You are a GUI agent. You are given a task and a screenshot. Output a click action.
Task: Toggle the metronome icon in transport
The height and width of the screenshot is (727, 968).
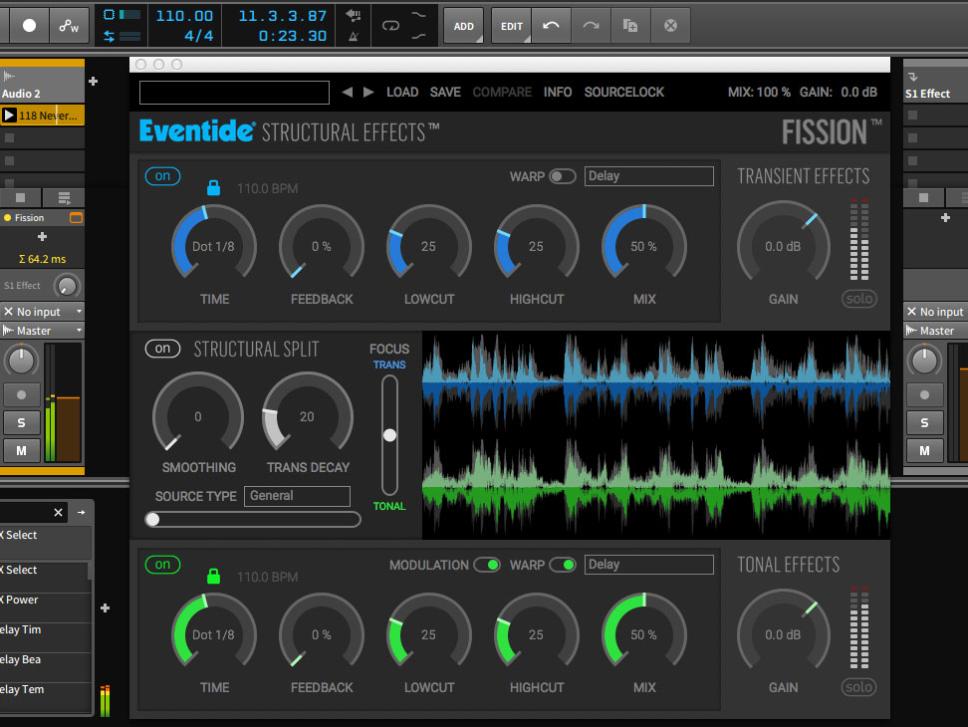[353, 36]
